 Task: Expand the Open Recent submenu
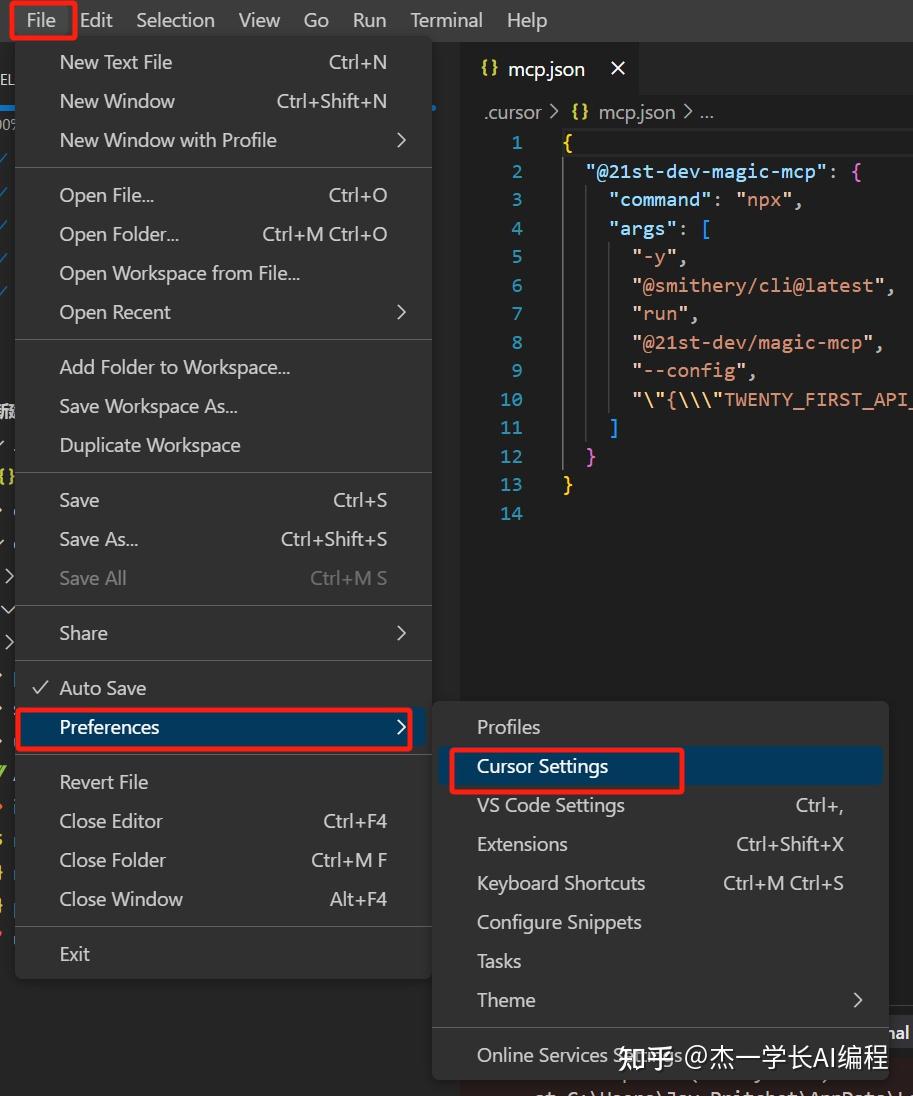401,312
